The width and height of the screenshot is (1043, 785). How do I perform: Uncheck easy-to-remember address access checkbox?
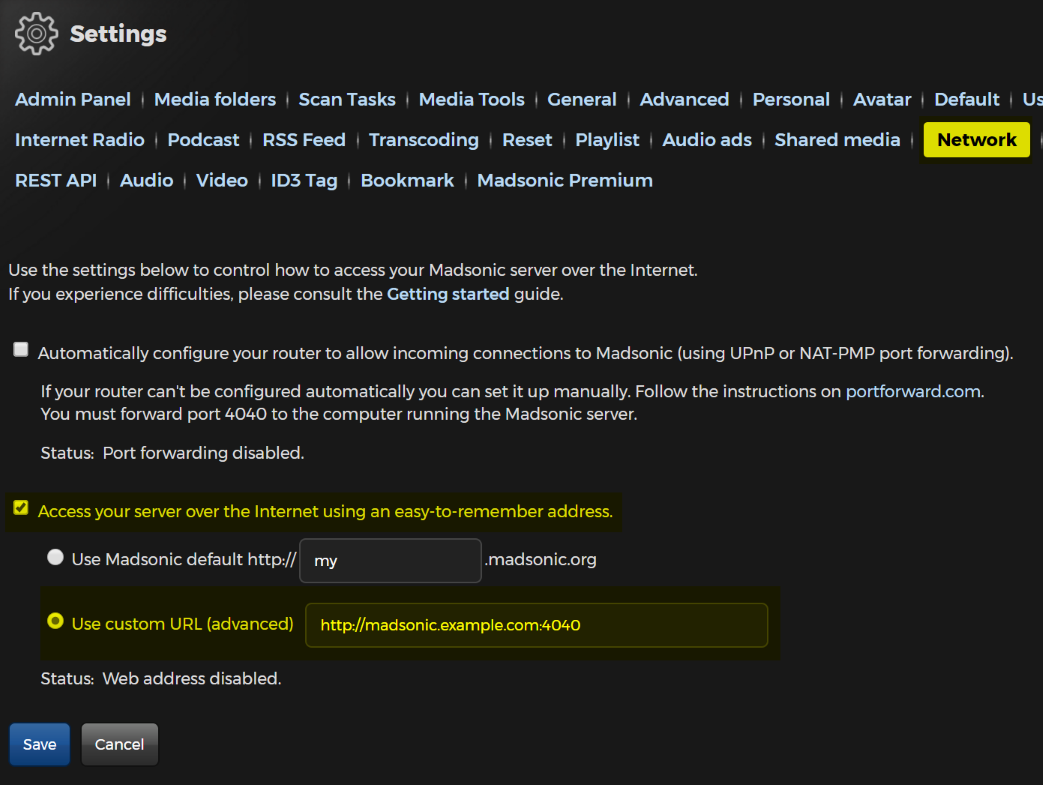point(21,509)
